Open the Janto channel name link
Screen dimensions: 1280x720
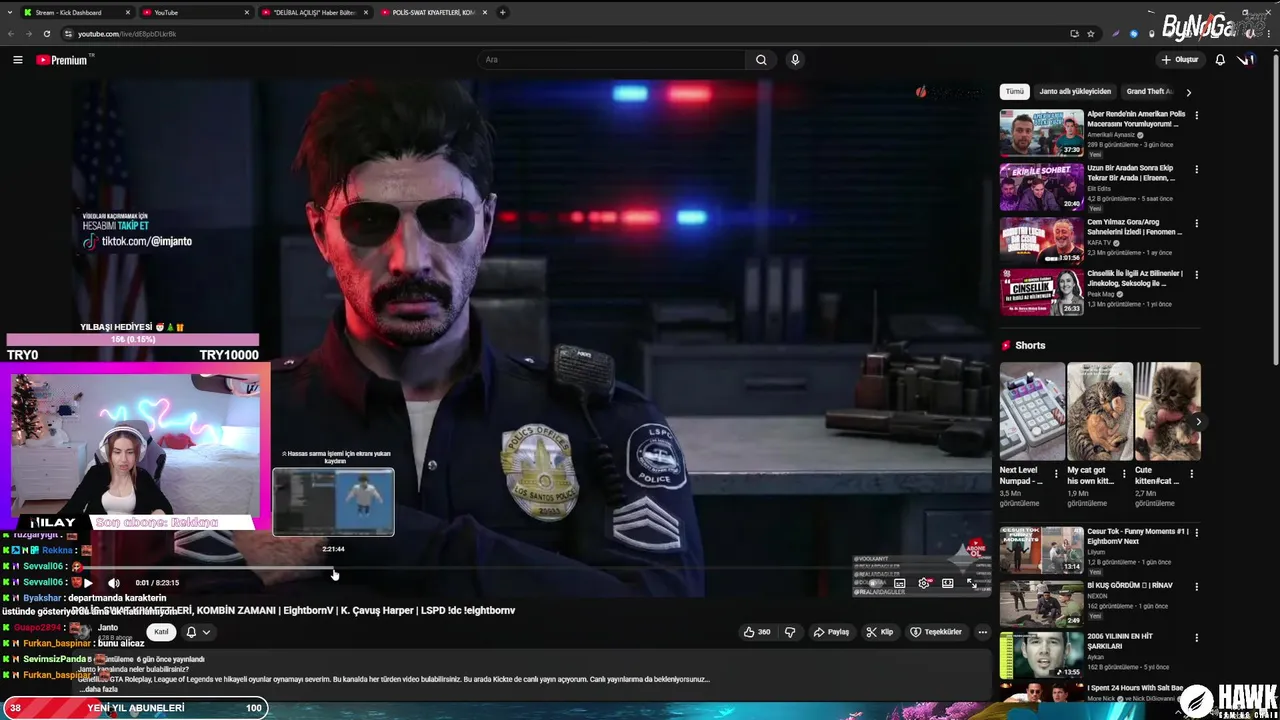point(108,627)
